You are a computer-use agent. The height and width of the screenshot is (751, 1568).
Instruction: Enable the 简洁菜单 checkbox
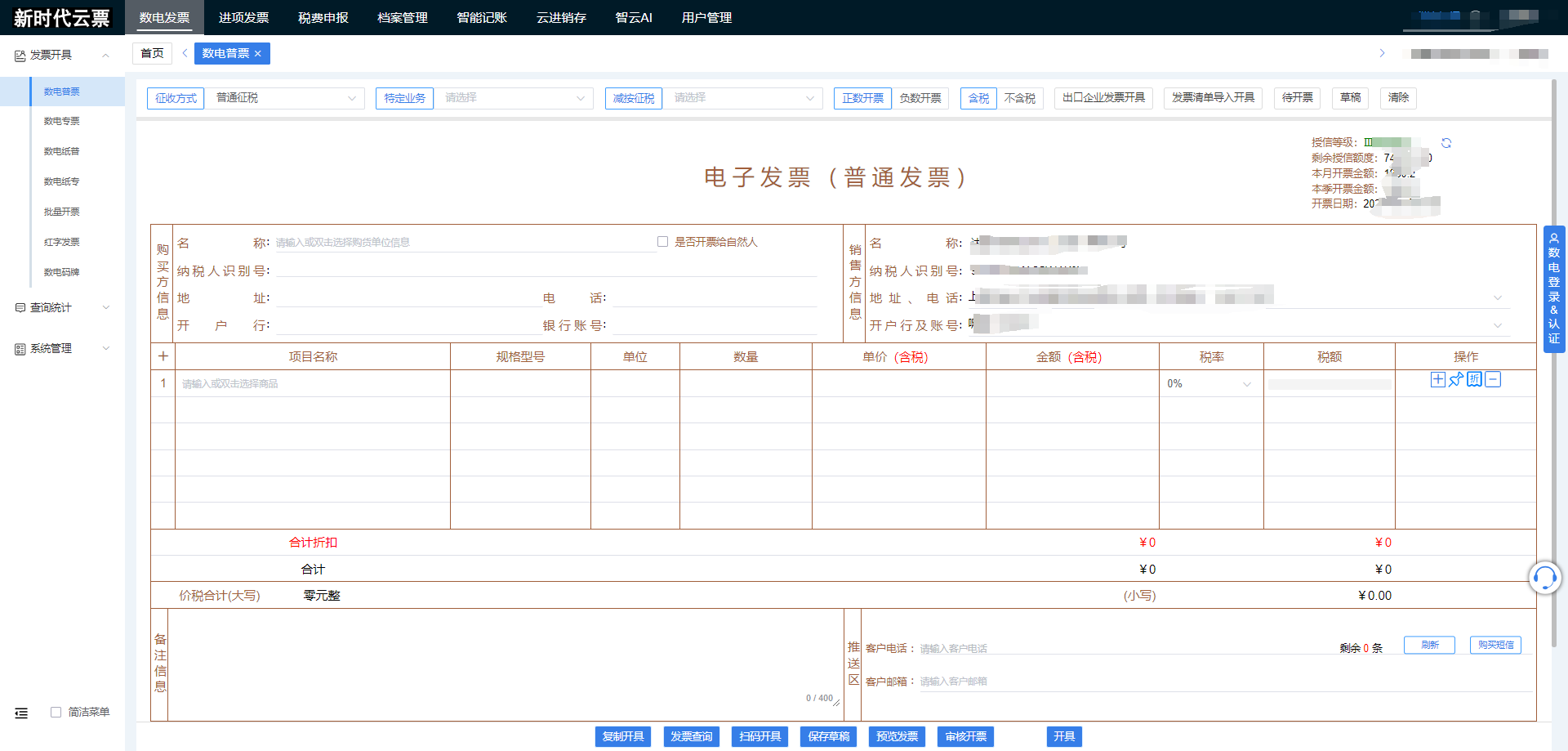click(x=56, y=713)
